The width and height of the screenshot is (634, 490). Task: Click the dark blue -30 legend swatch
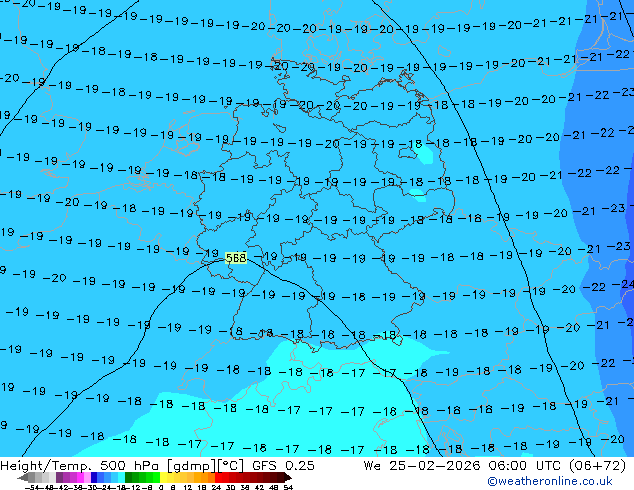click(x=94, y=477)
